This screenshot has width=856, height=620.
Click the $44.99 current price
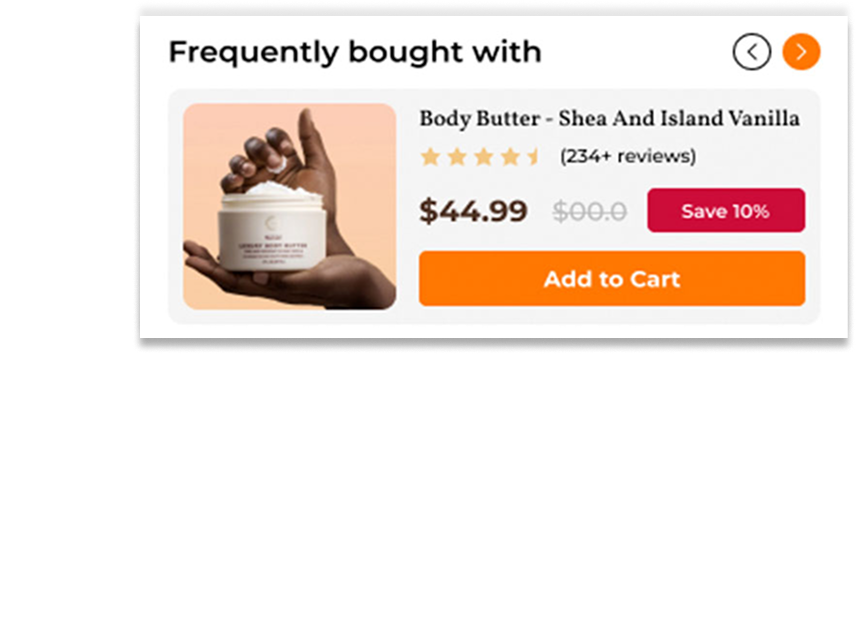point(473,211)
